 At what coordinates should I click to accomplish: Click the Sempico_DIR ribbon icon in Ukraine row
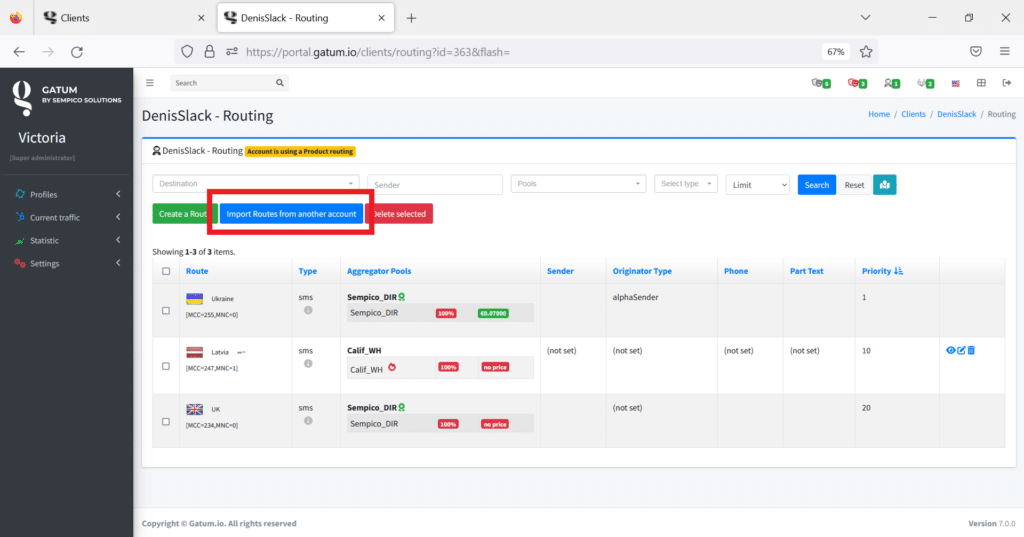402,297
